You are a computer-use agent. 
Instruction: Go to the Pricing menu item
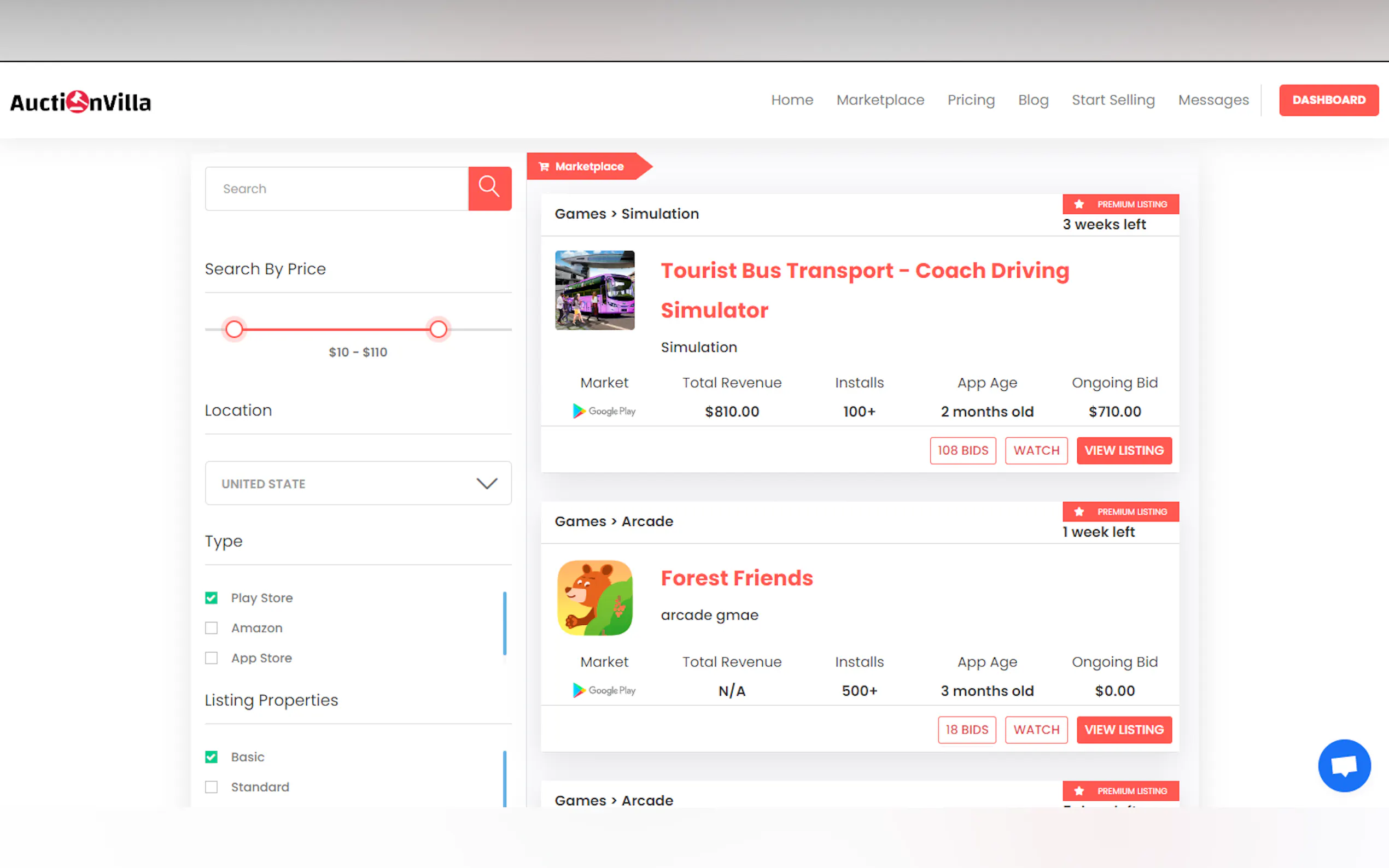(x=971, y=100)
